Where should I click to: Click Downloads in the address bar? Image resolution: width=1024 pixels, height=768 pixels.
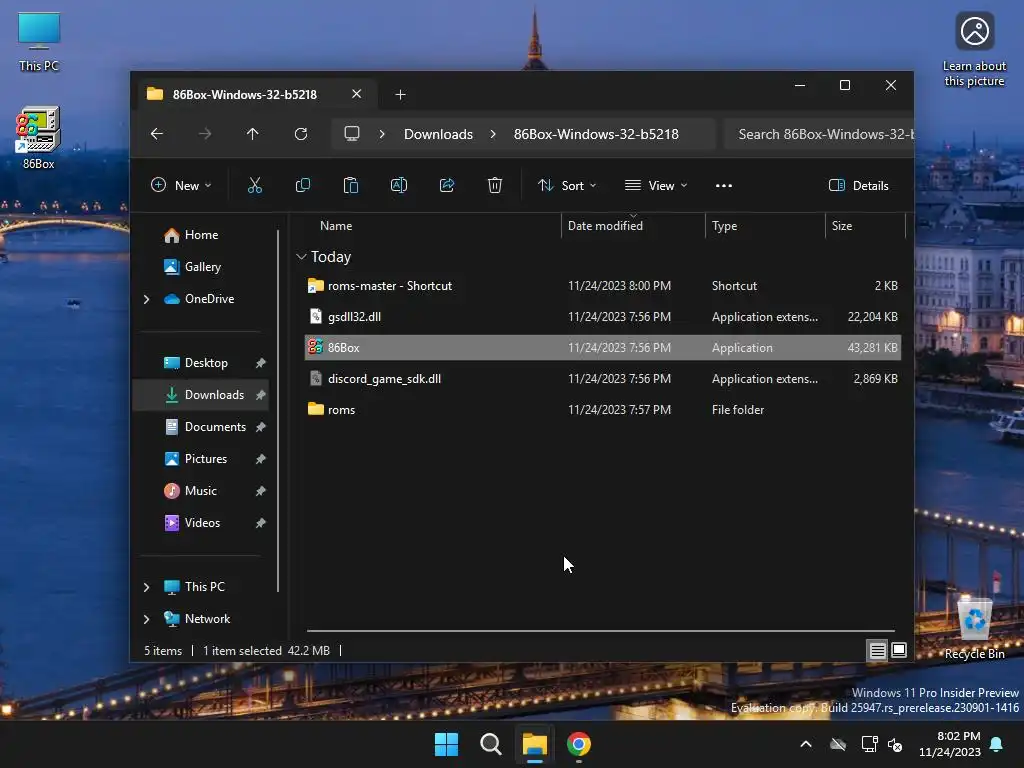click(438, 134)
